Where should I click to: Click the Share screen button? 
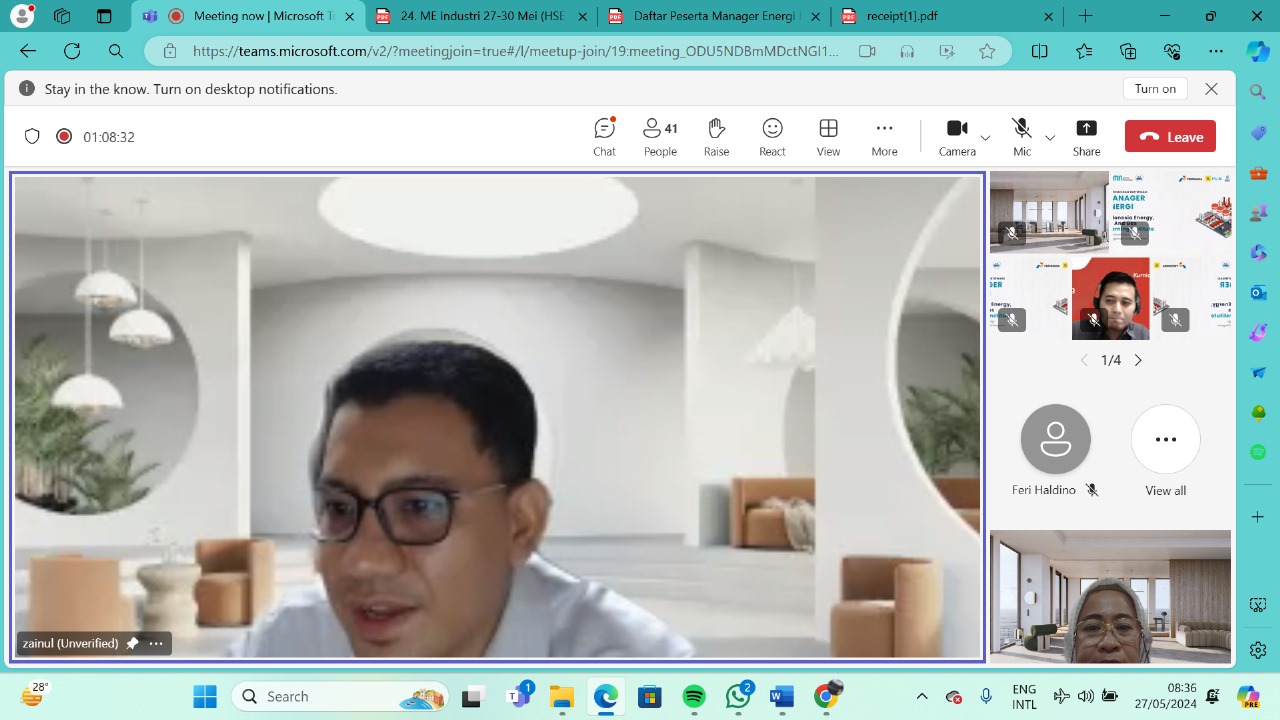tap(1086, 137)
